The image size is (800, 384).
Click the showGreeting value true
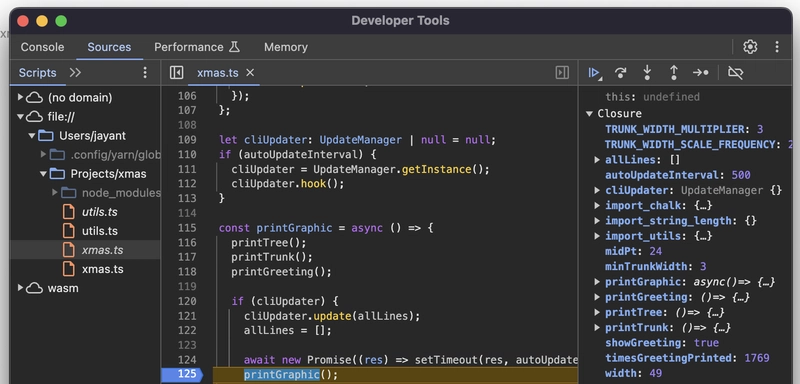706,343
